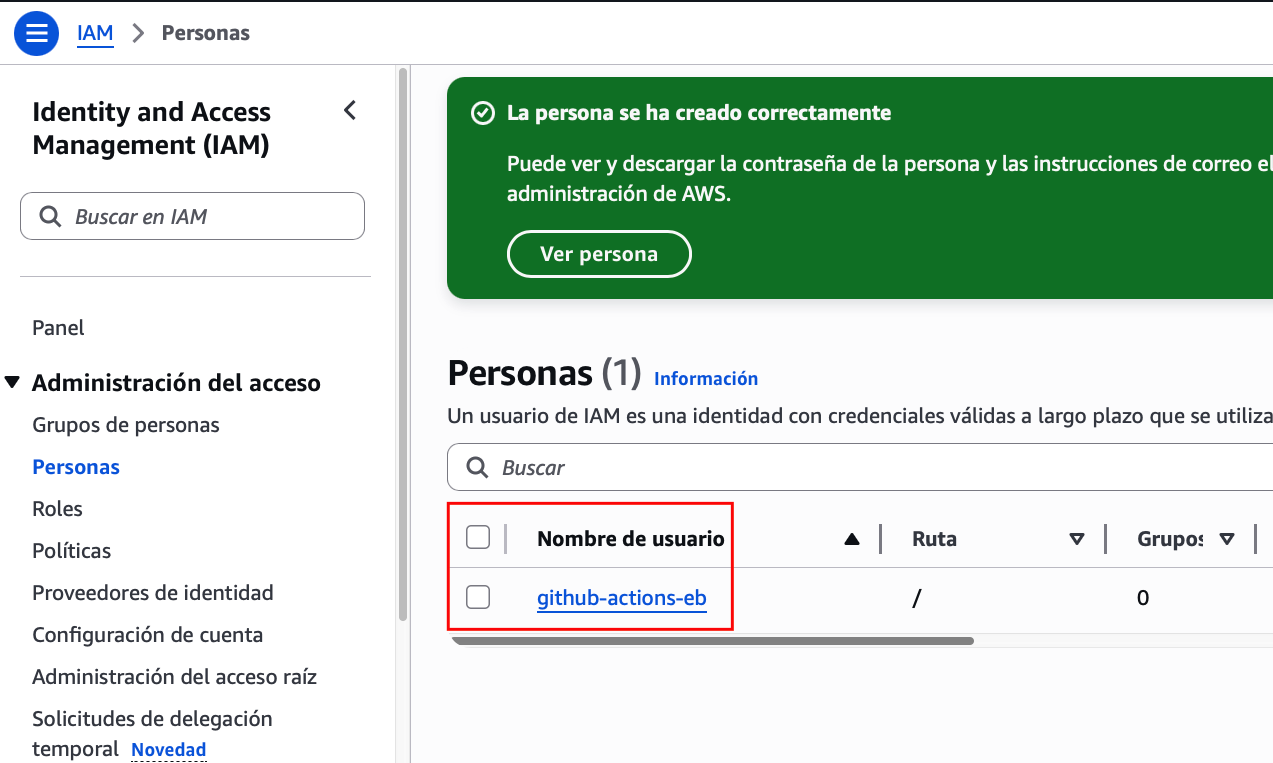1273x763 pixels.
Task: Click the IAM breadcrumb link
Action: [95, 33]
